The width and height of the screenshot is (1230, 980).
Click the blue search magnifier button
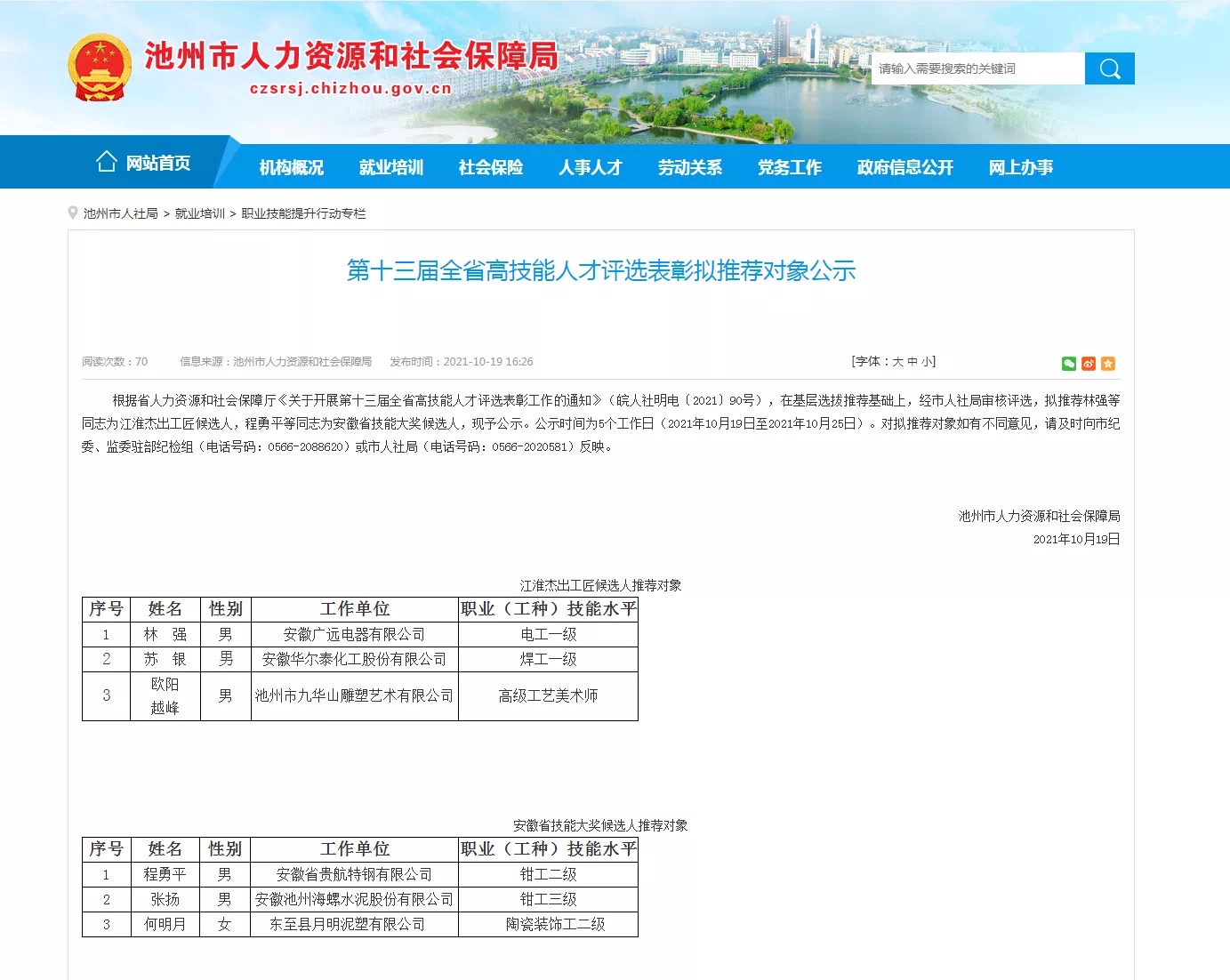coord(1109,68)
